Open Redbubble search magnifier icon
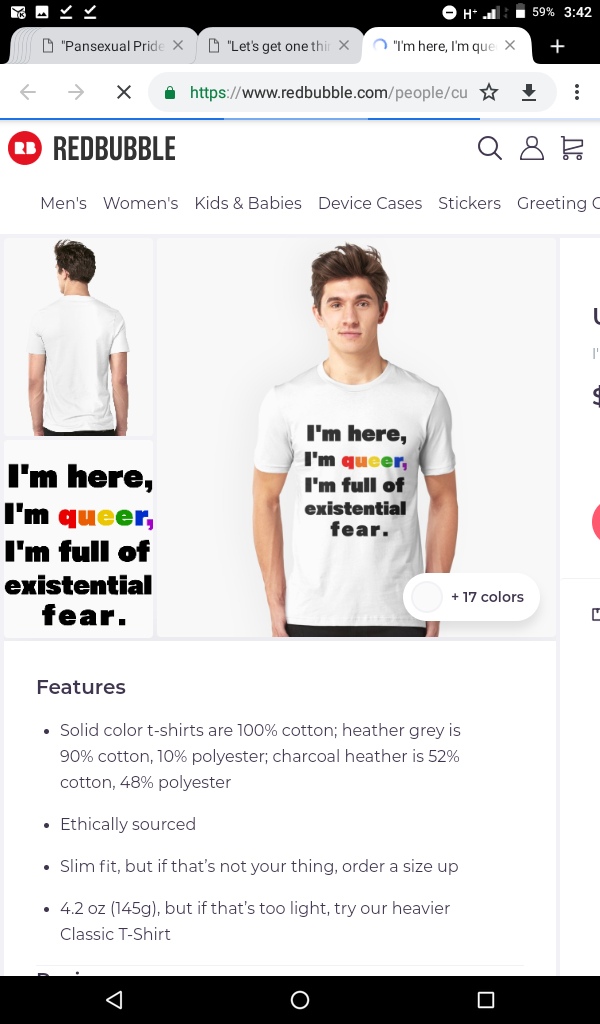The width and height of the screenshot is (600, 1024). point(489,149)
